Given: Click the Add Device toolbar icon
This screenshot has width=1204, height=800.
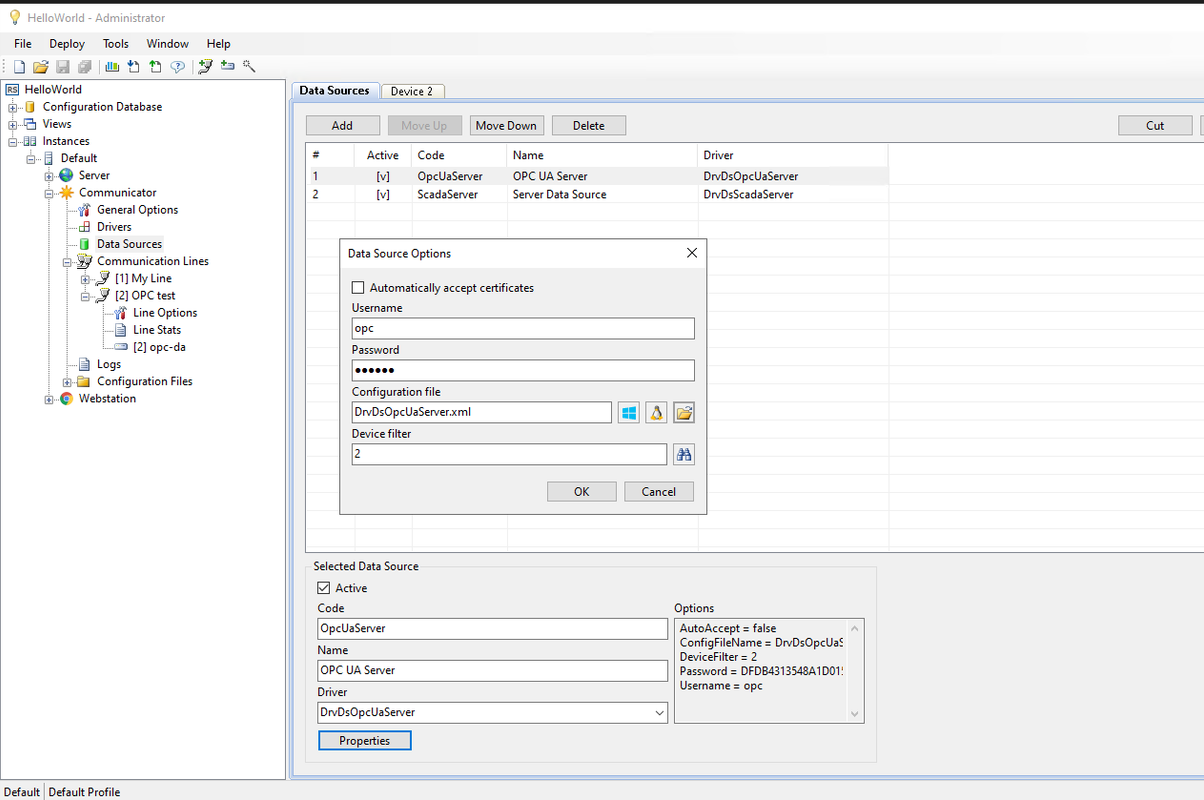Looking at the screenshot, I should point(227,67).
